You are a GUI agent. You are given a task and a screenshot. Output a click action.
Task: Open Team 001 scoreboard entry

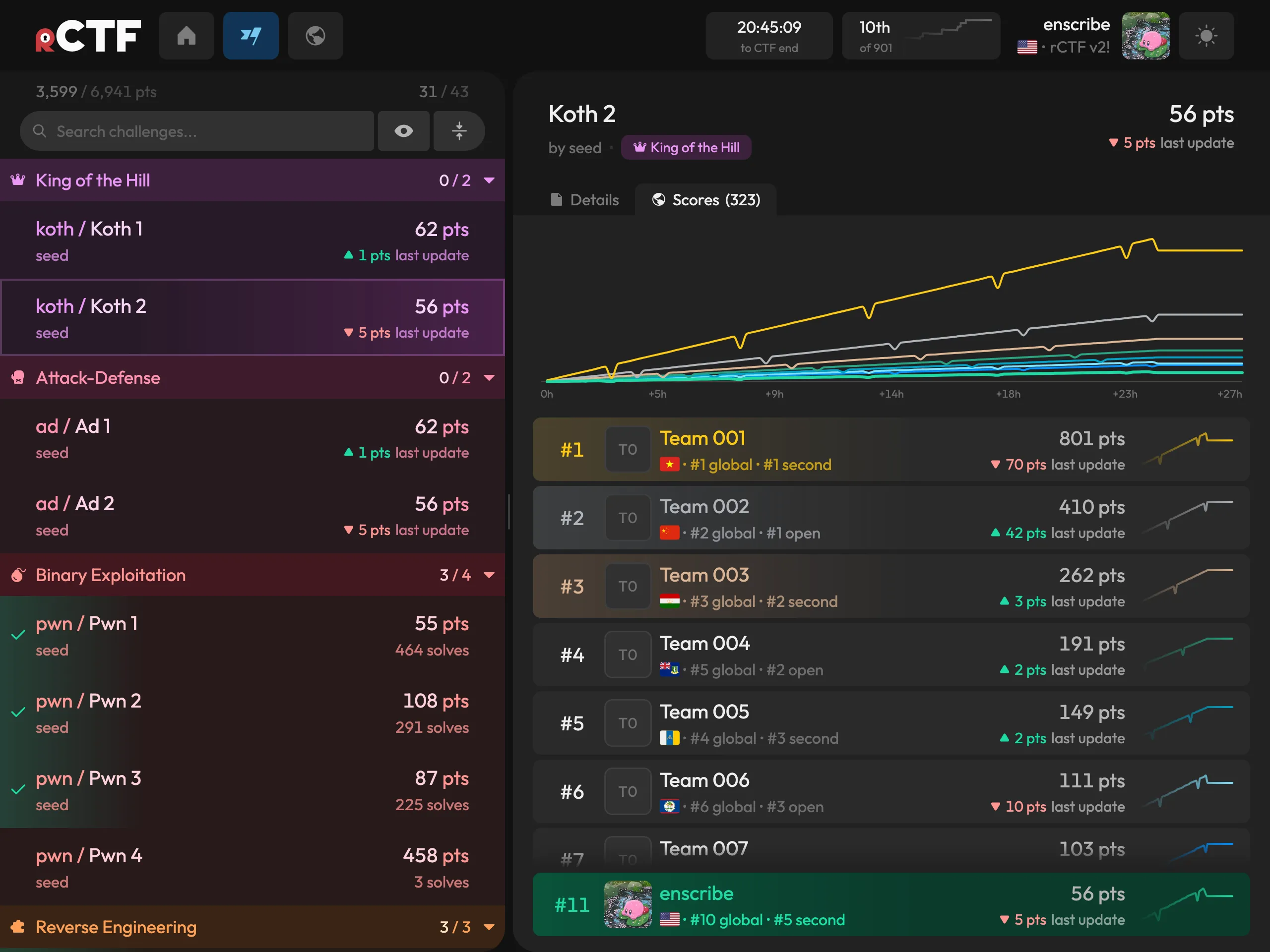(x=891, y=449)
